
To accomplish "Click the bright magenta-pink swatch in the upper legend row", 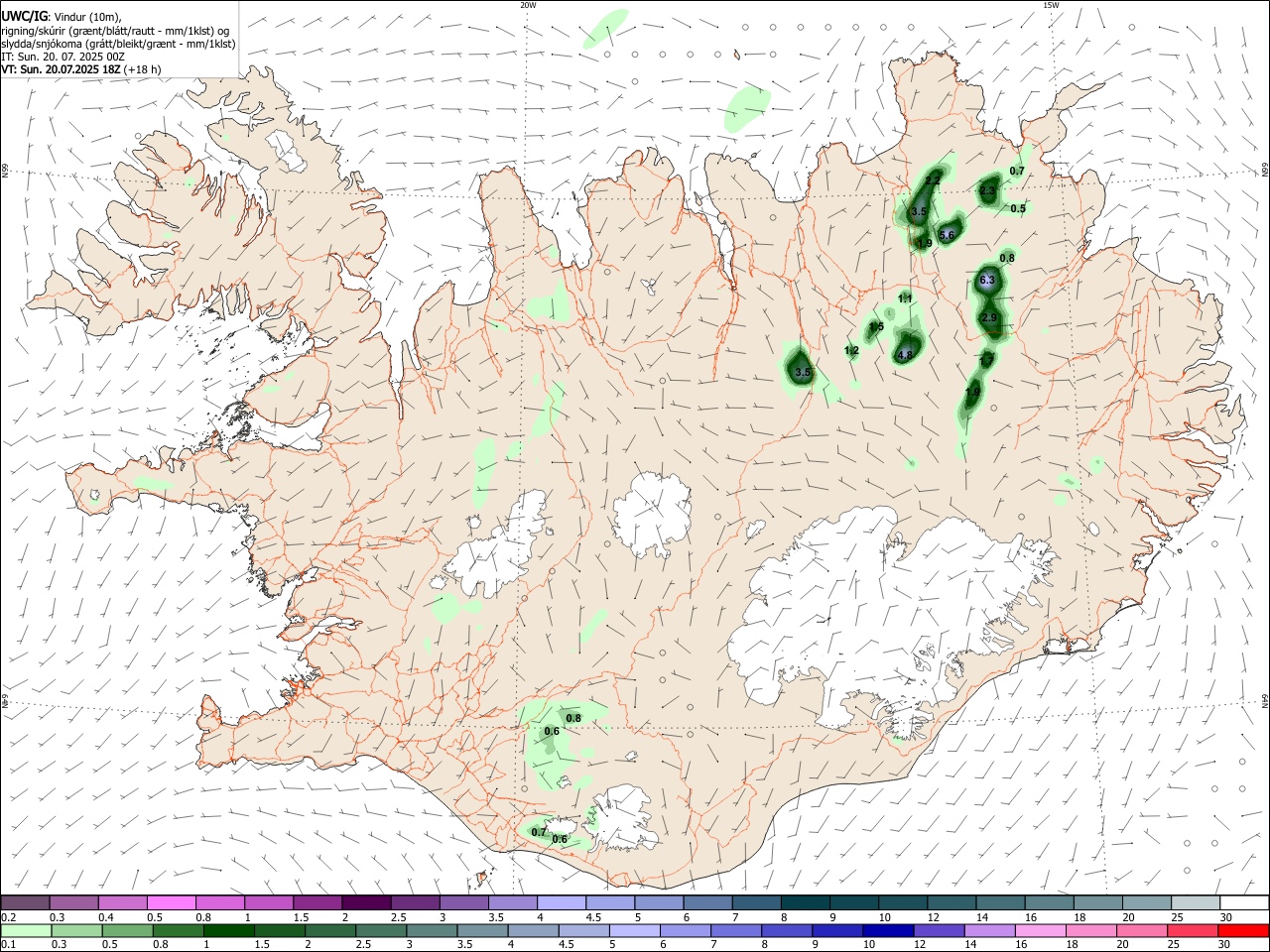I will pos(171,902).
